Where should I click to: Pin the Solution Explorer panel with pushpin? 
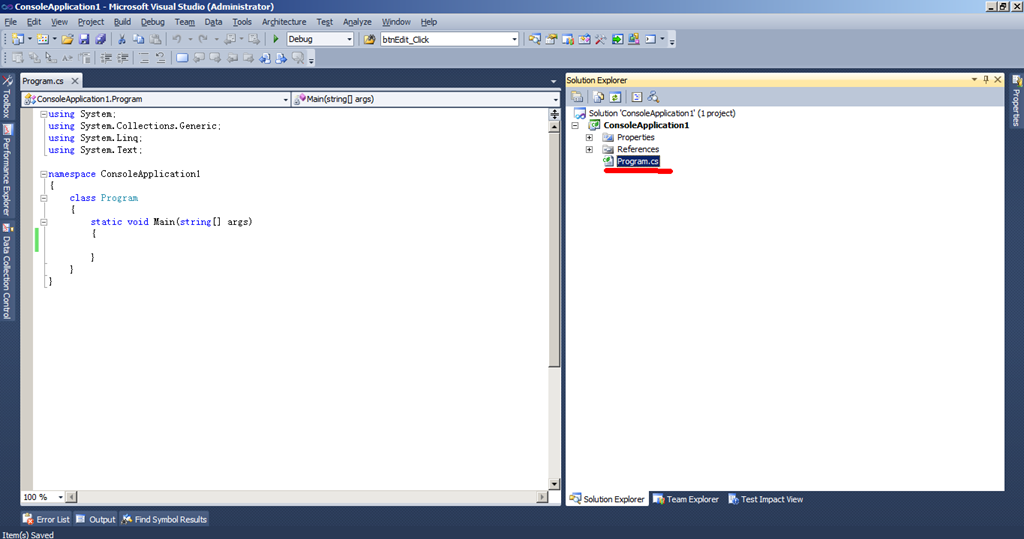985,80
